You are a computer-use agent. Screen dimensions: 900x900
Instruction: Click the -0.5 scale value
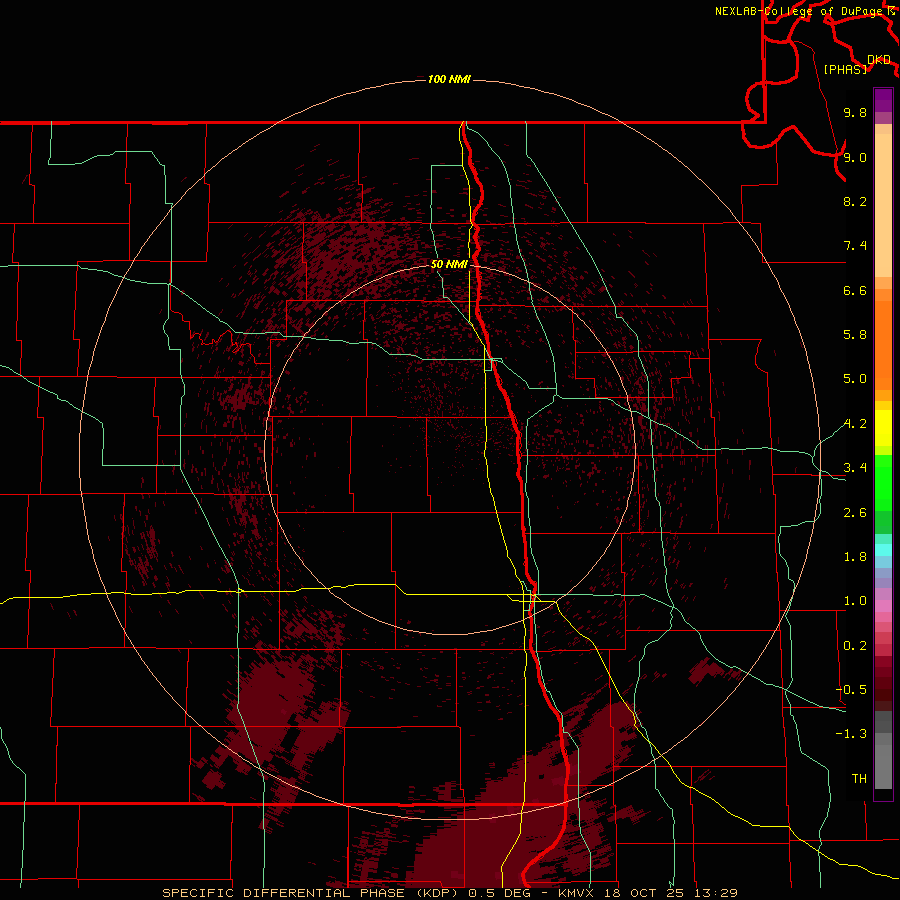click(851, 690)
